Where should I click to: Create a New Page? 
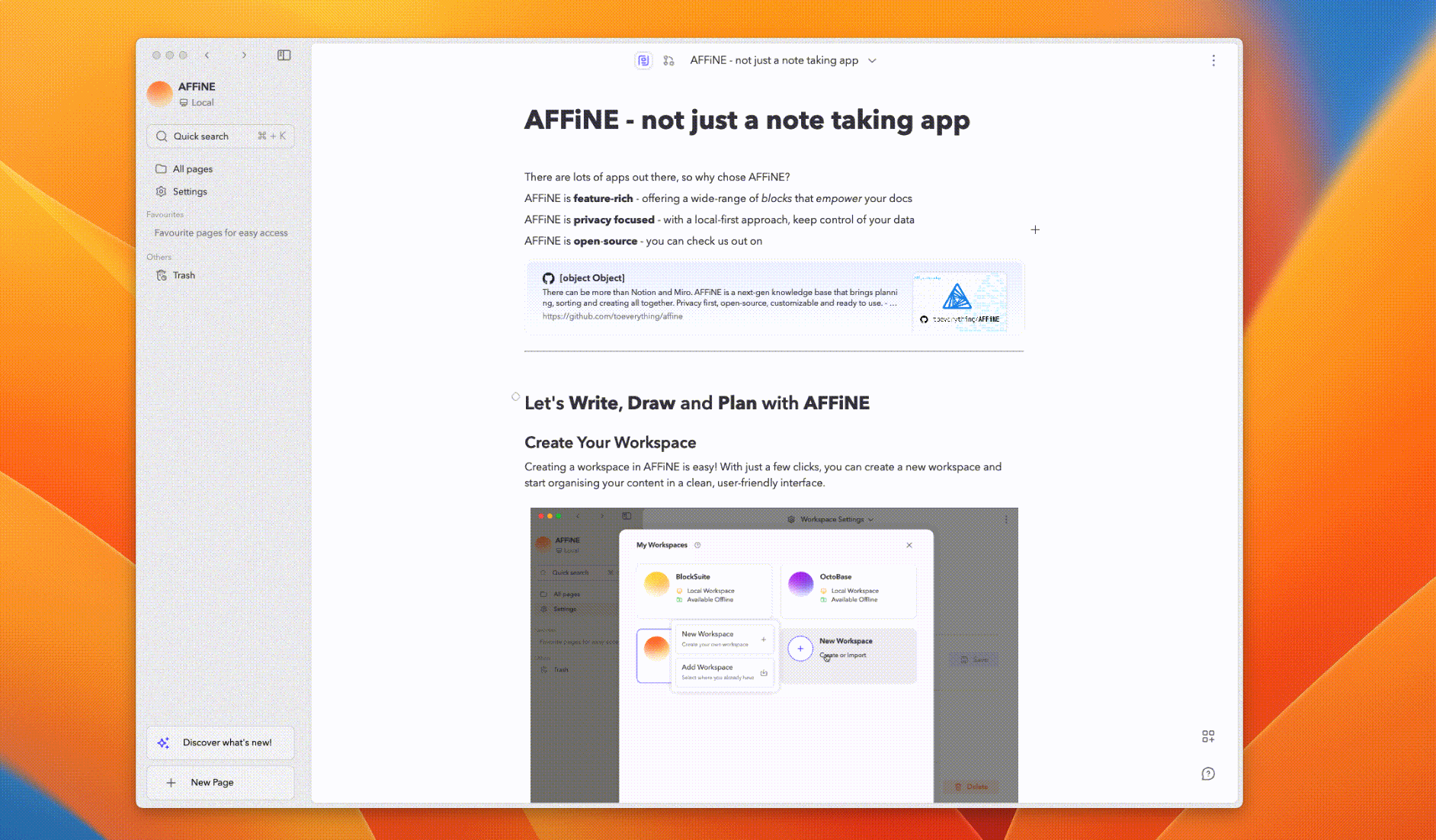(x=220, y=782)
